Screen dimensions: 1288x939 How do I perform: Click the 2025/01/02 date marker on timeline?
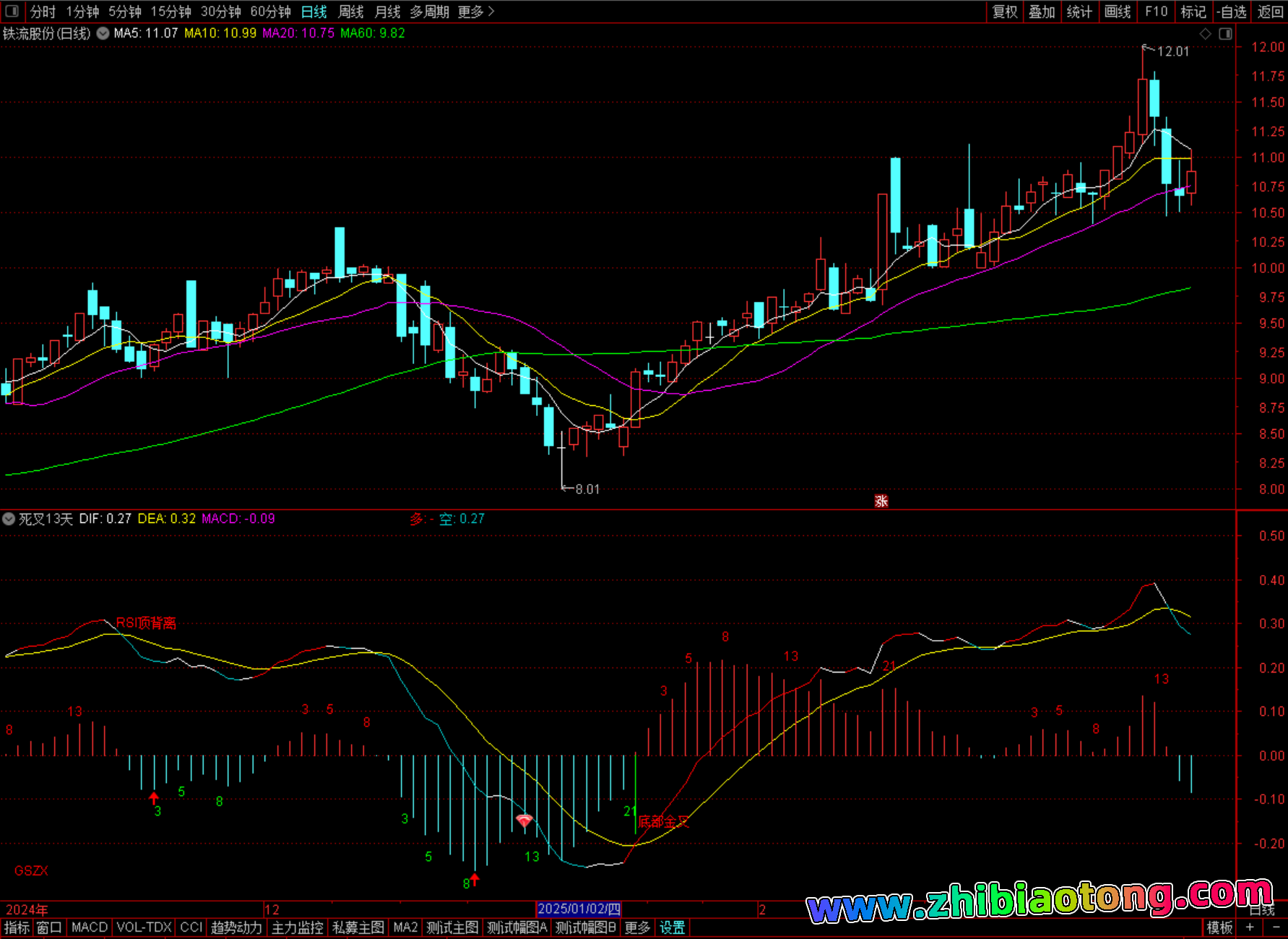pyautogui.click(x=579, y=909)
